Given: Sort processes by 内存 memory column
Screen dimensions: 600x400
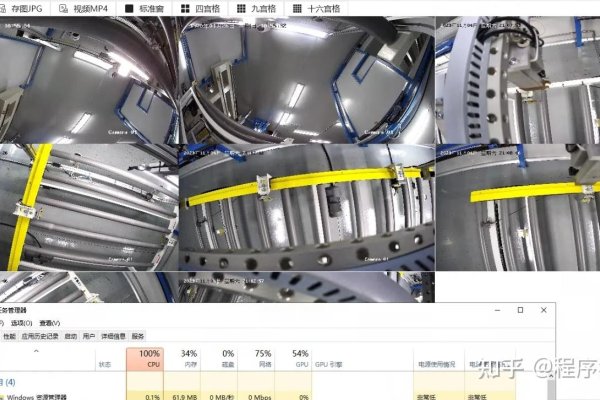Looking at the screenshot, I should [x=188, y=359].
